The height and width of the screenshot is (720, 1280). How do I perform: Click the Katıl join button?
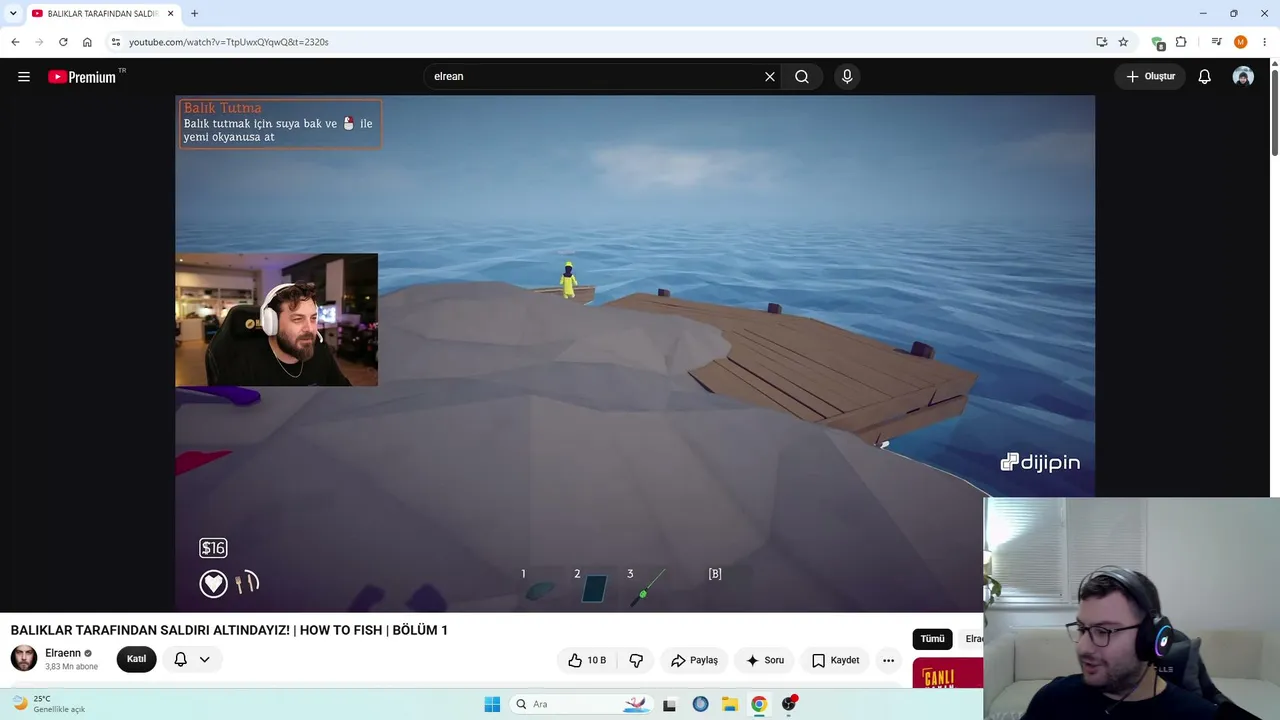coord(136,659)
